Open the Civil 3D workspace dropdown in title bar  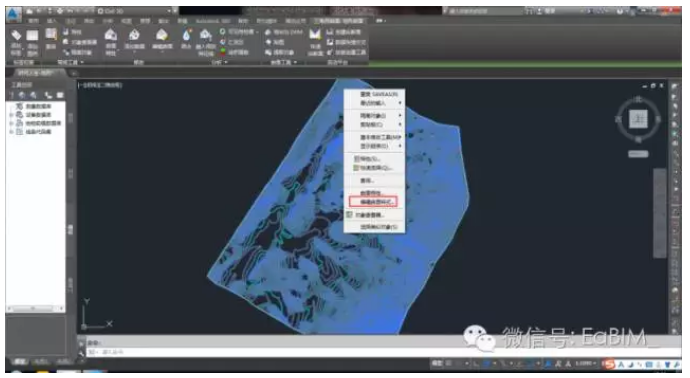pyautogui.click(x=134, y=11)
